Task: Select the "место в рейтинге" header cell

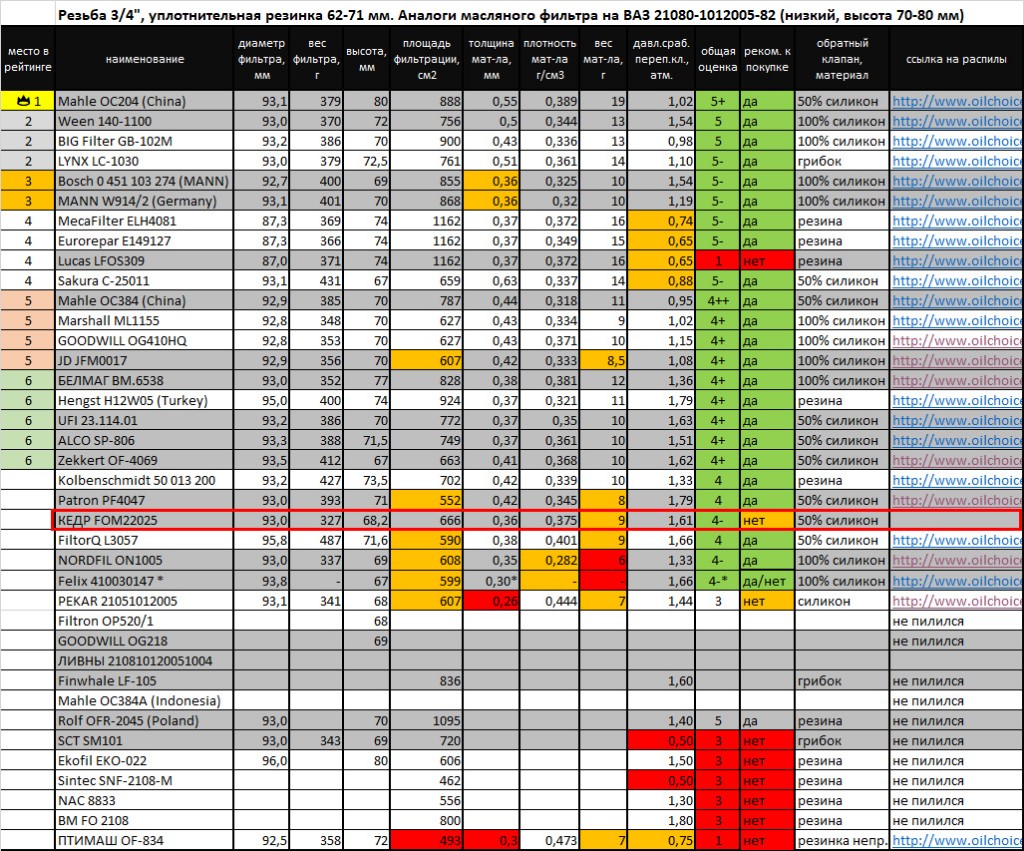Action: (x=27, y=60)
